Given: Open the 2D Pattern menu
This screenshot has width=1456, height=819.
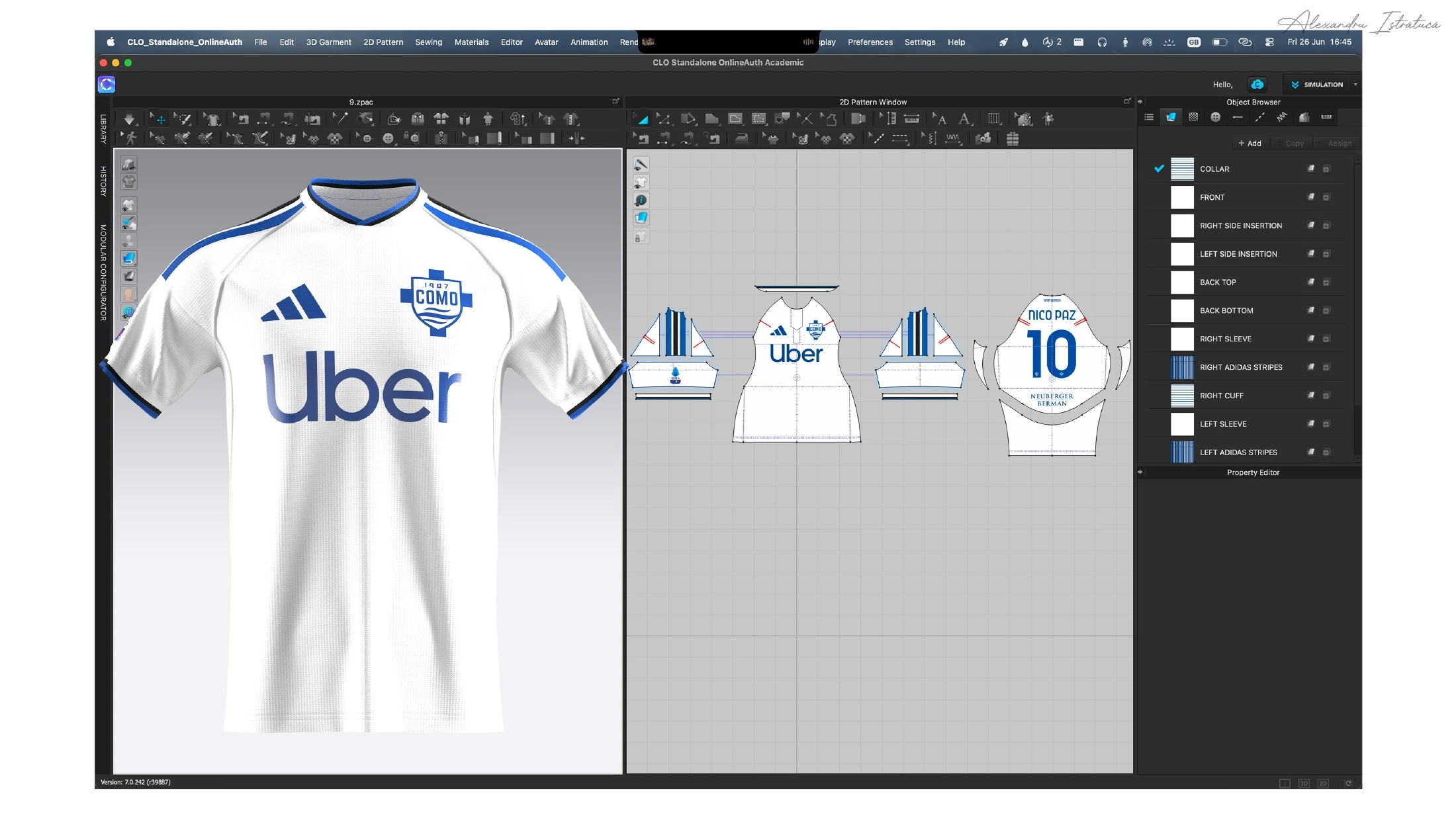Looking at the screenshot, I should tap(383, 42).
